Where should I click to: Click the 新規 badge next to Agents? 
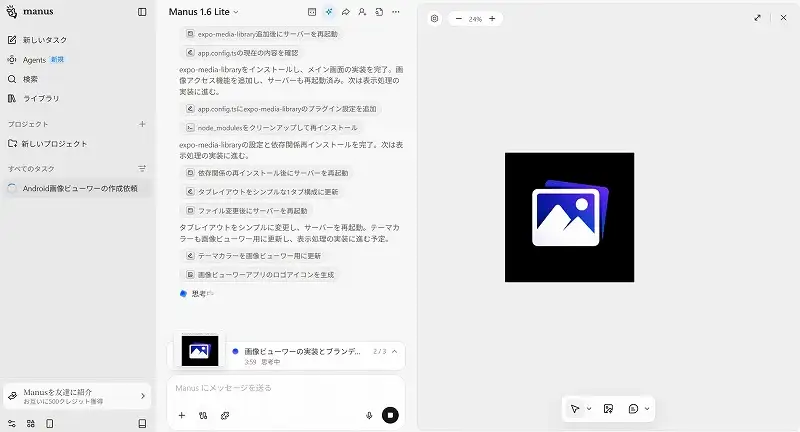pyautogui.click(x=57, y=59)
